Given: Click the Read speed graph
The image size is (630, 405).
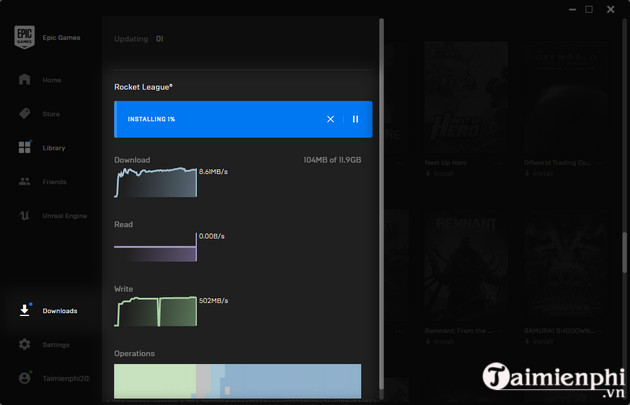Looking at the screenshot, I should (x=155, y=247).
